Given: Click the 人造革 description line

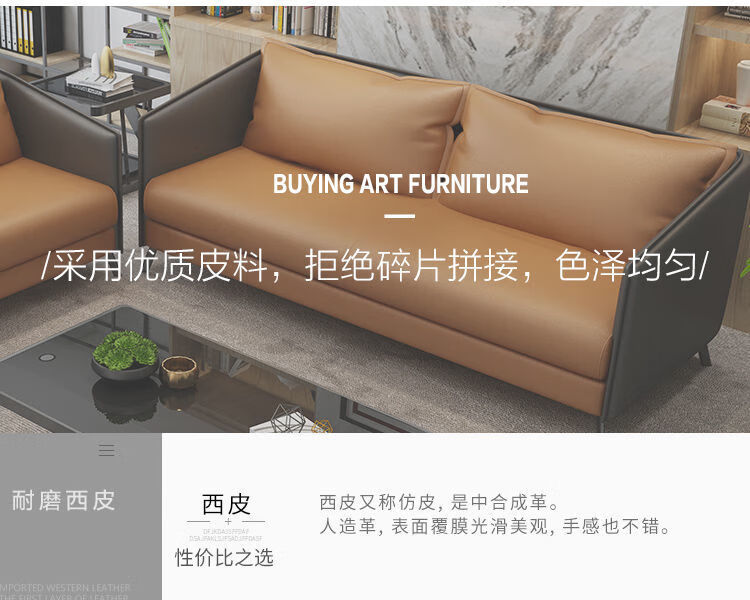Looking at the screenshot, I should [495, 526].
